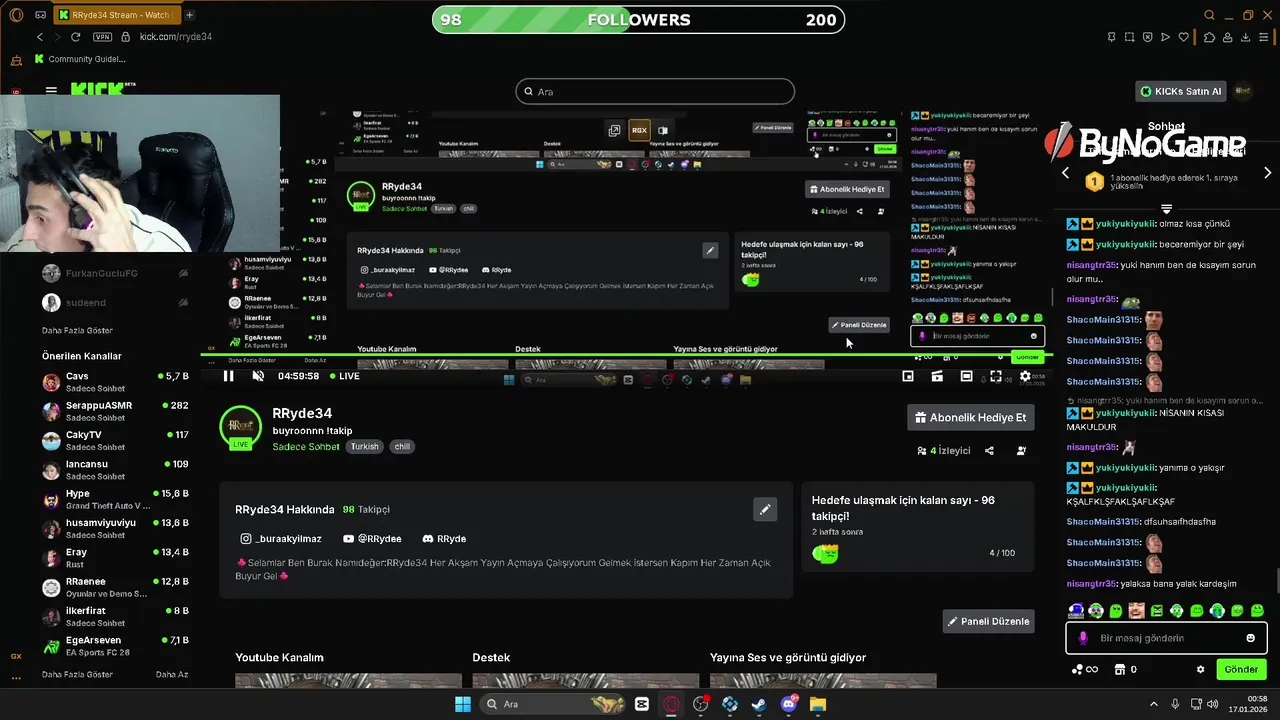The height and width of the screenshot is (720, 1280).
Task: Open the RRyde Discord link
Action: click(x=445, y=539)
